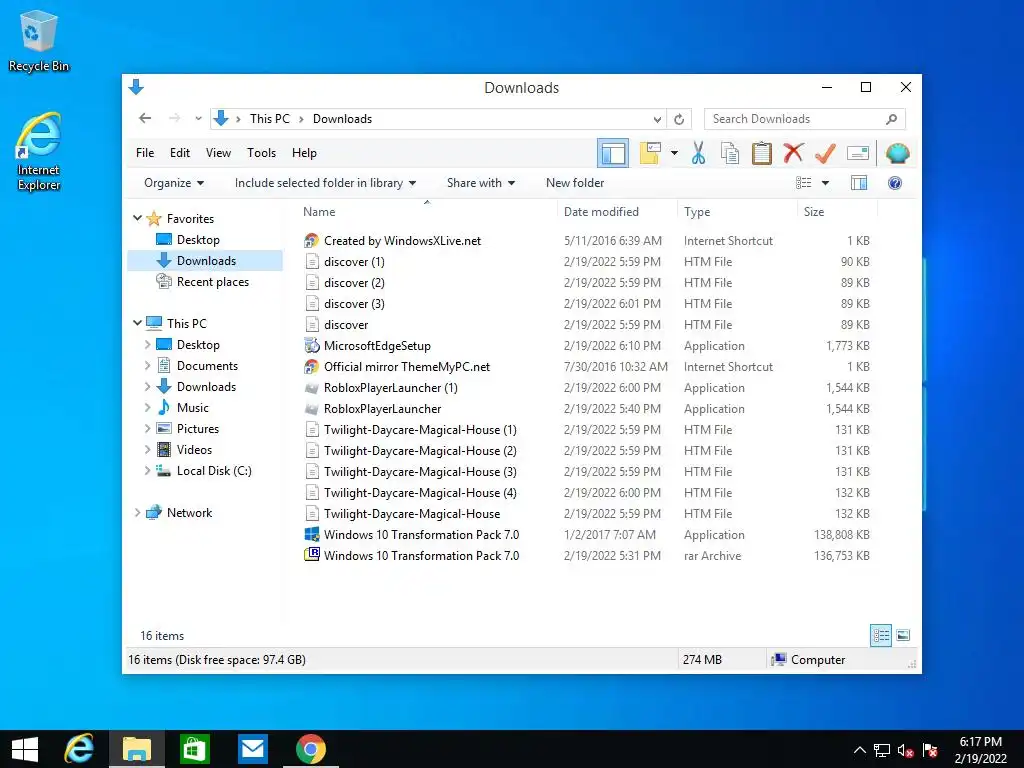Toggle the preview pane icon
The height and width of the screenshot is (768, 1024).
(859, 183)
